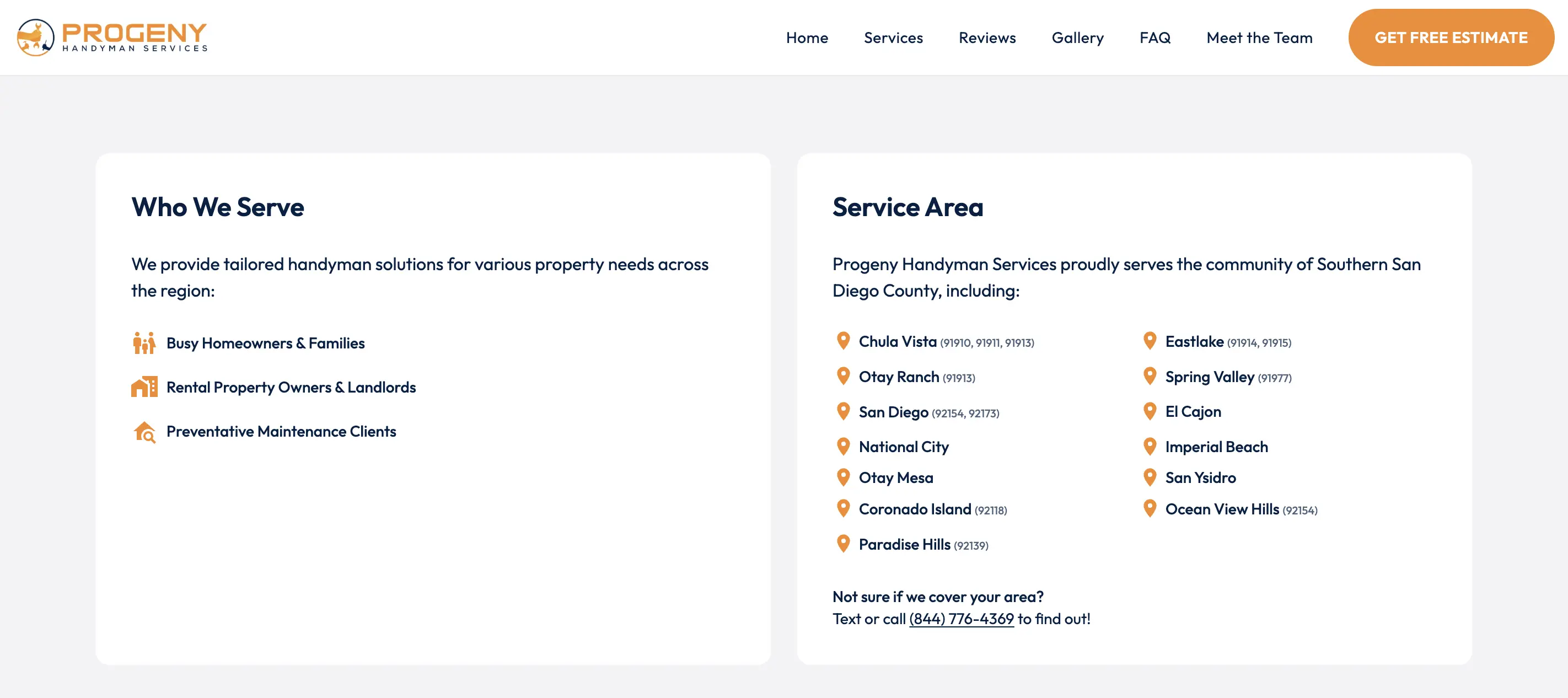Screen dimensions: 1568x698
Task: Click the Otay Ranch location text
Action: click(899, 377)
